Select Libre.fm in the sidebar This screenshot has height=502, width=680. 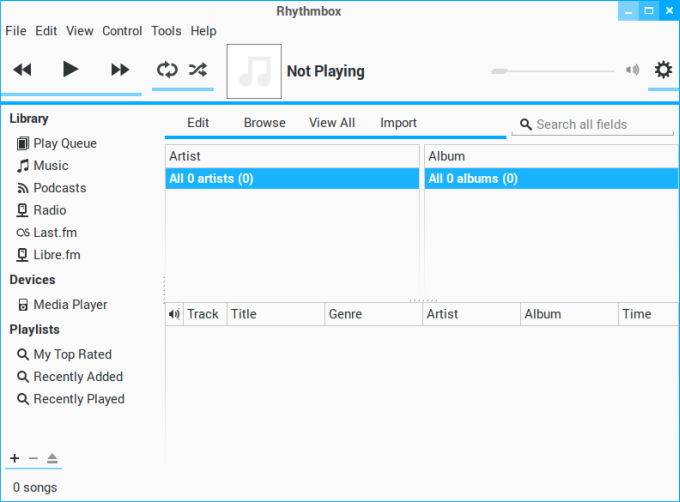48,255
